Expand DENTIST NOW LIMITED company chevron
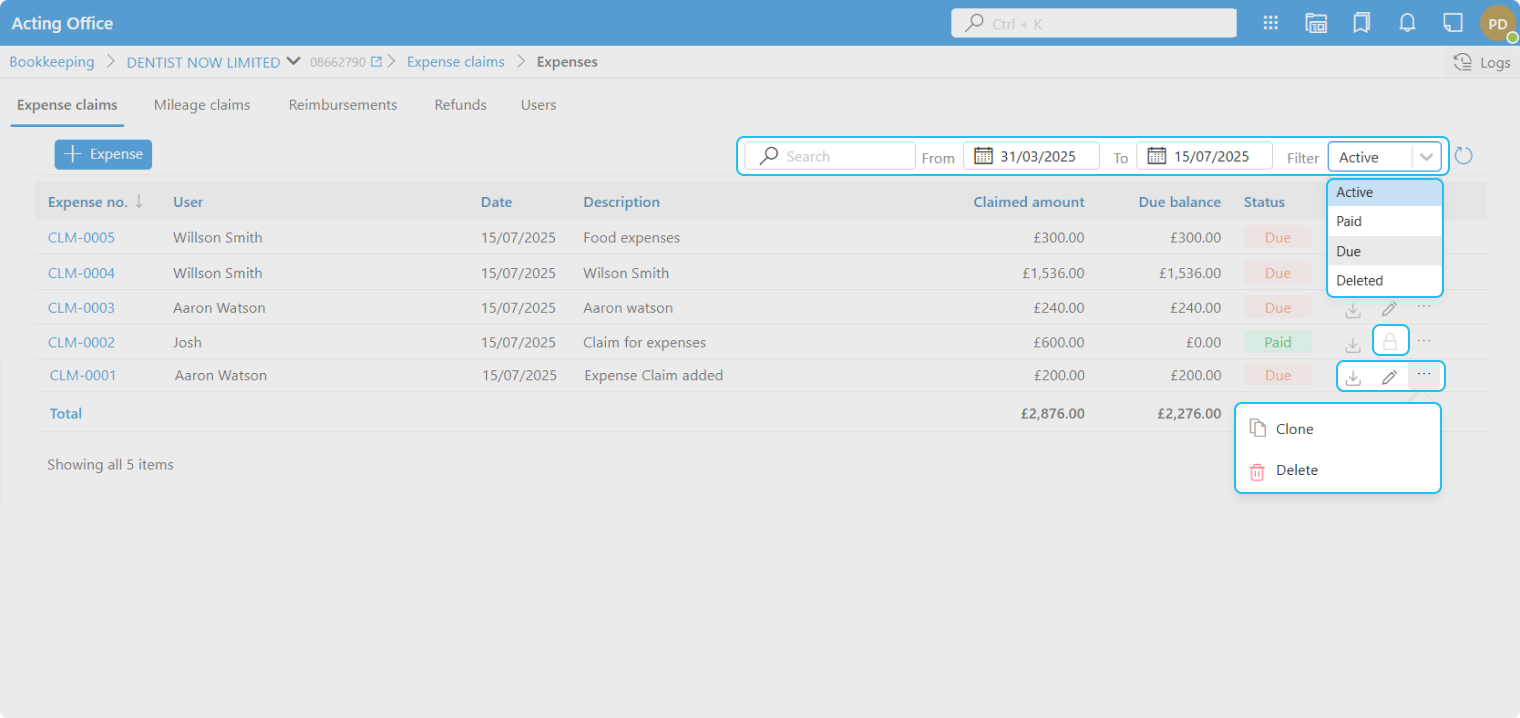The image size is (1520, 718). pos(293,61)
